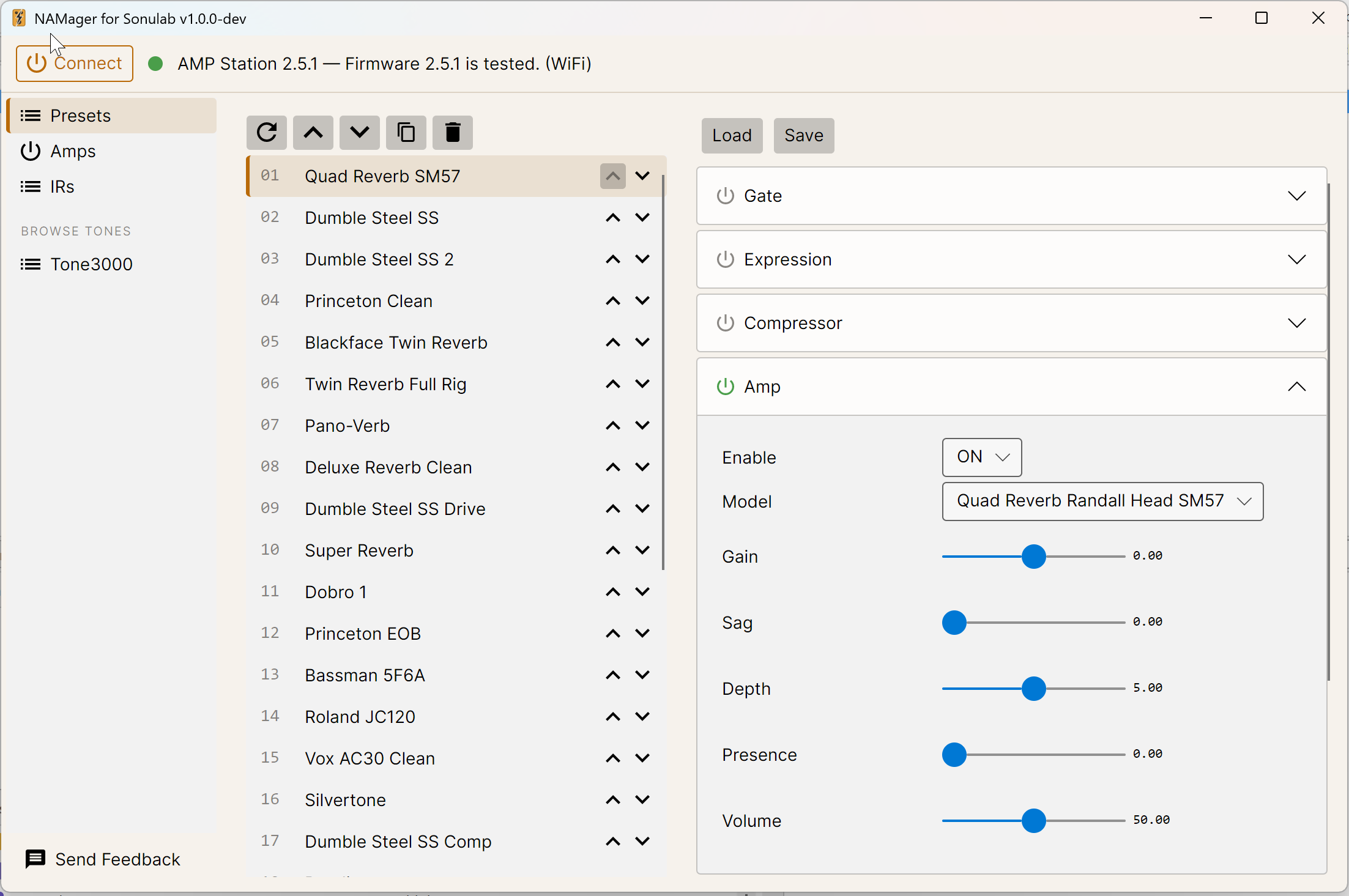Click the delete preset trash icon
Image resolution: width=1349 pixels, height=896 pixels.
point(453,133)
